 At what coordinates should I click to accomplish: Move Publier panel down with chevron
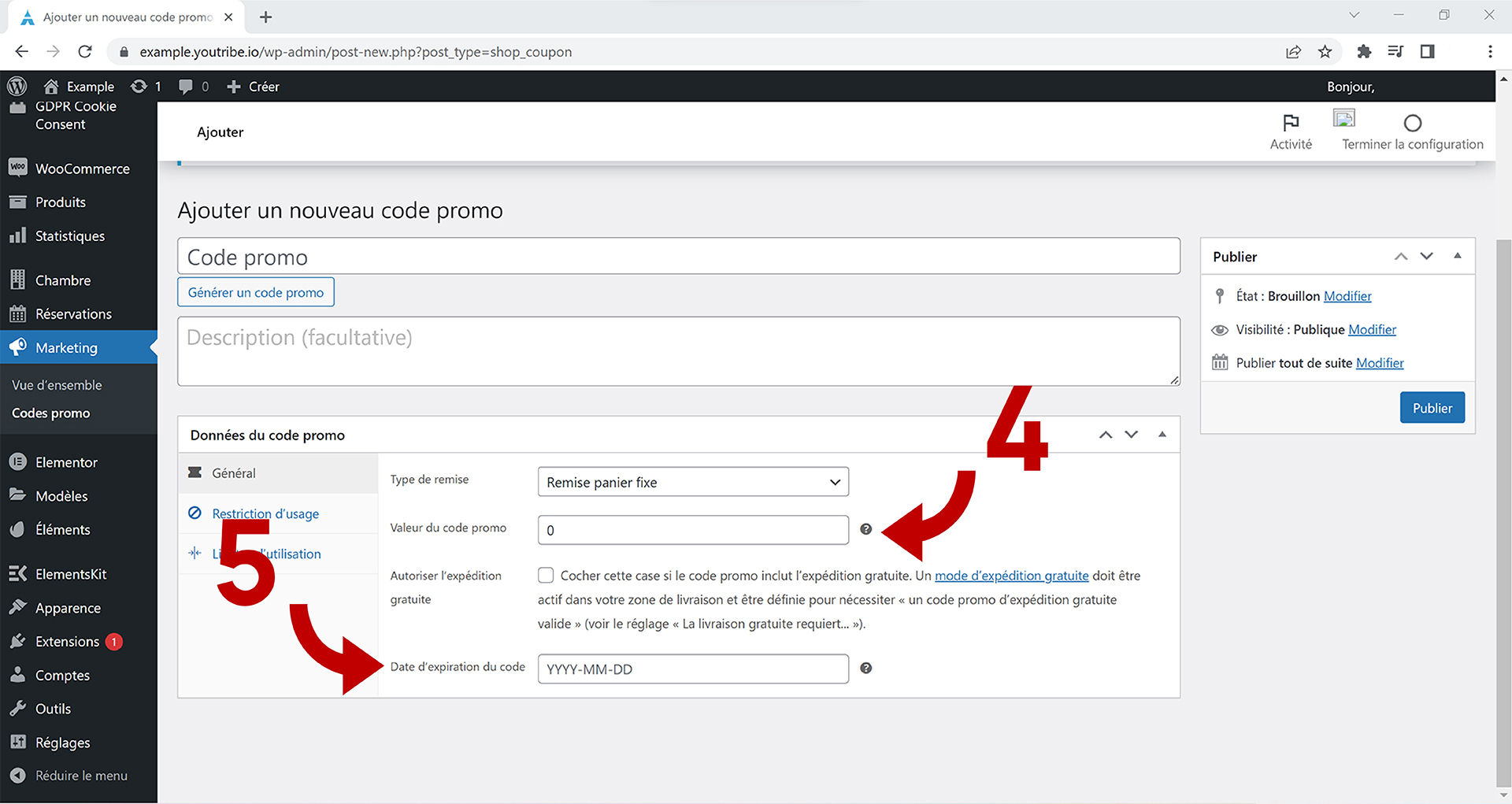(1426, 256)
